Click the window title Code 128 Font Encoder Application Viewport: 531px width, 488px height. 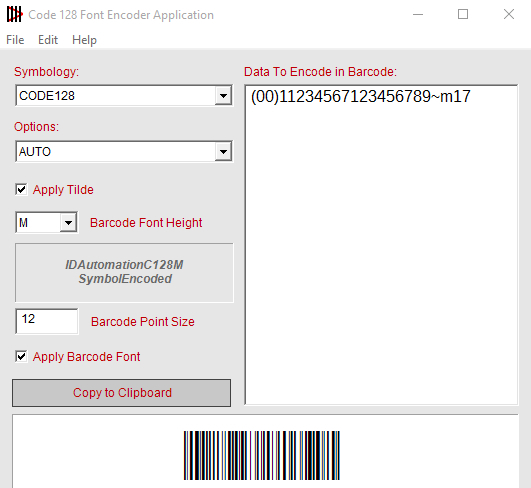coord(121,15)
